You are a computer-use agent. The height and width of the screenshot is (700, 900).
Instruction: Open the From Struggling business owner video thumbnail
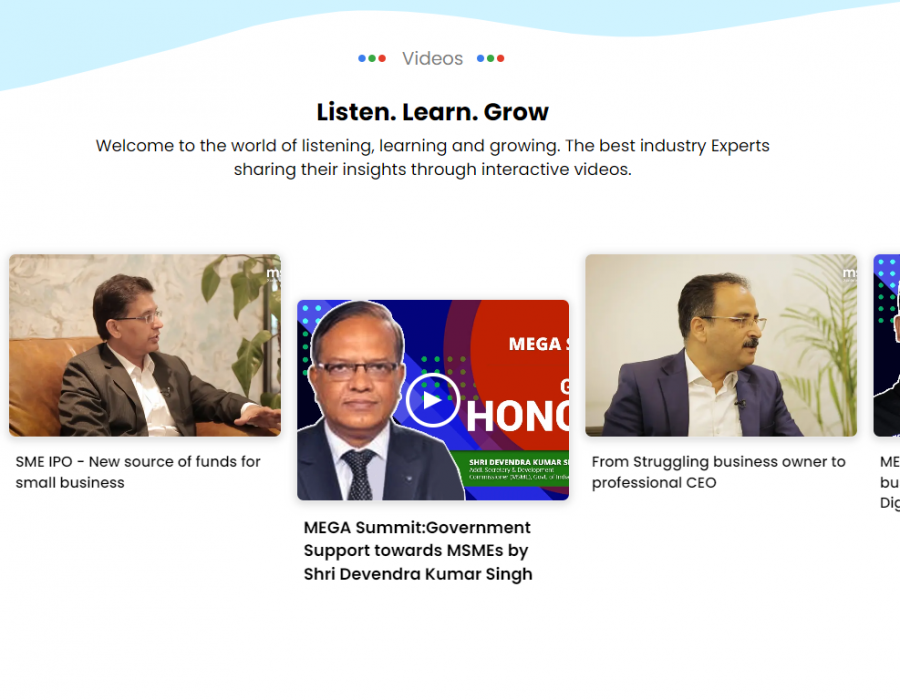pyautogui.click(x=721, y=345)
